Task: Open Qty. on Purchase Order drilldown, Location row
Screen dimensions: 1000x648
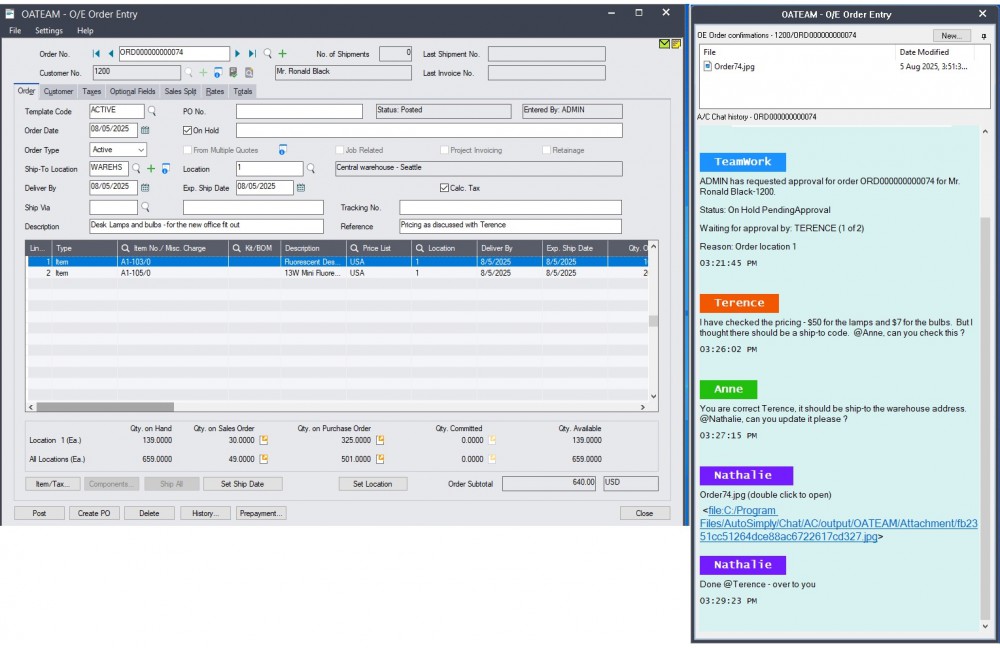Action: (x=380, y=440)
